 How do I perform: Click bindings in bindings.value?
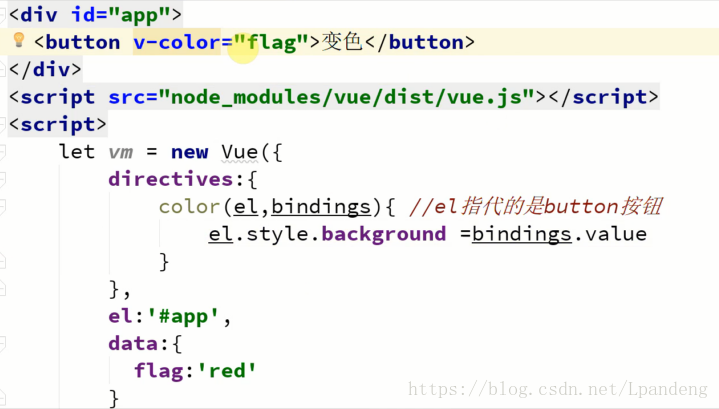click(x=521, y=235)
